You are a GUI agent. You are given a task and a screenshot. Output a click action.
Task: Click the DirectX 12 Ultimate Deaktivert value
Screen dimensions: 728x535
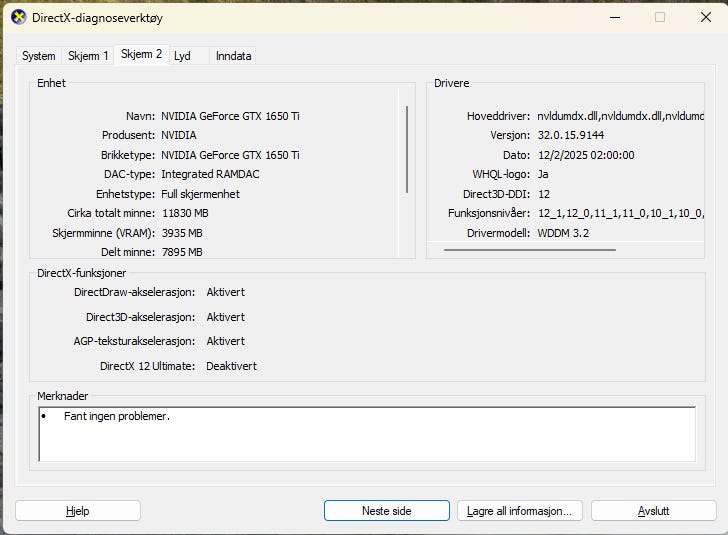click(231, 366)
